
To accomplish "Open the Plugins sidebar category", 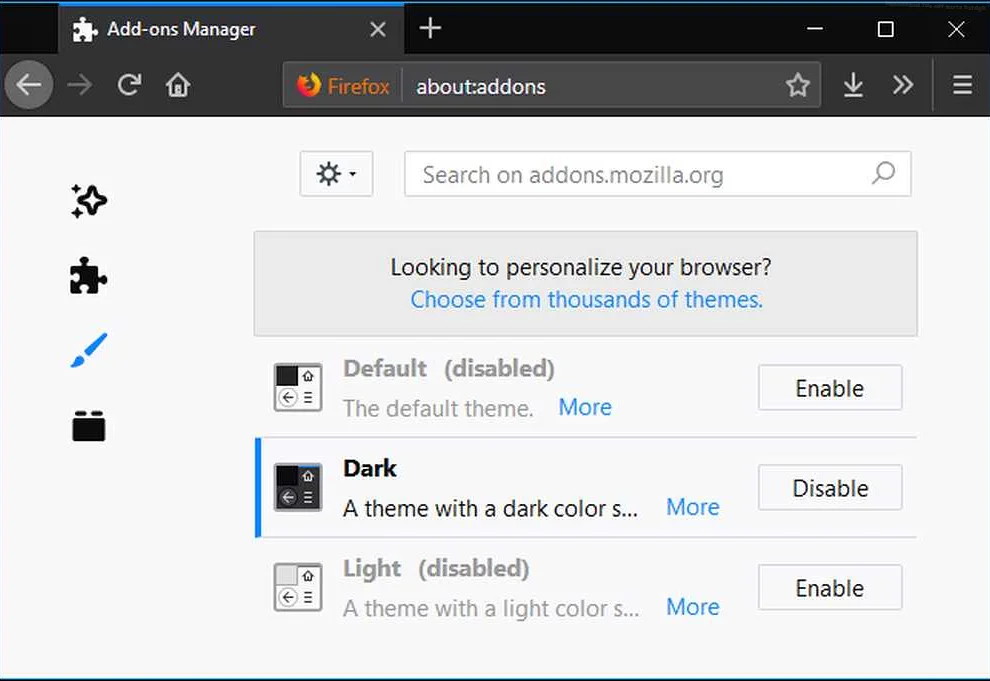I will (x=89, y=426).
